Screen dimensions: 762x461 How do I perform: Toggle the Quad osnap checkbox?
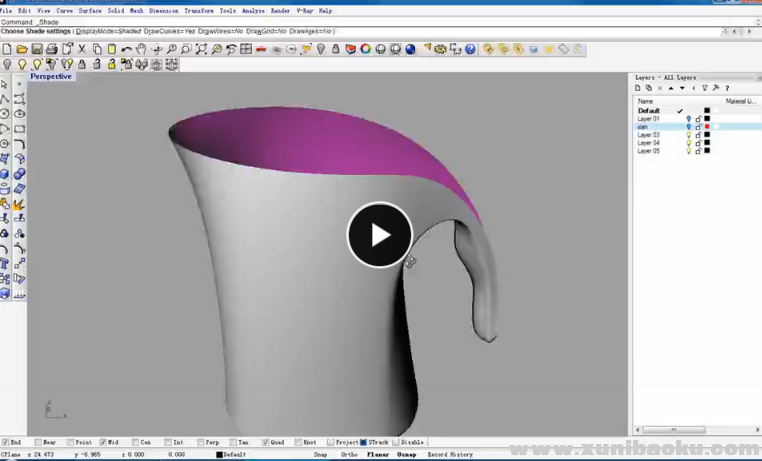266,442
